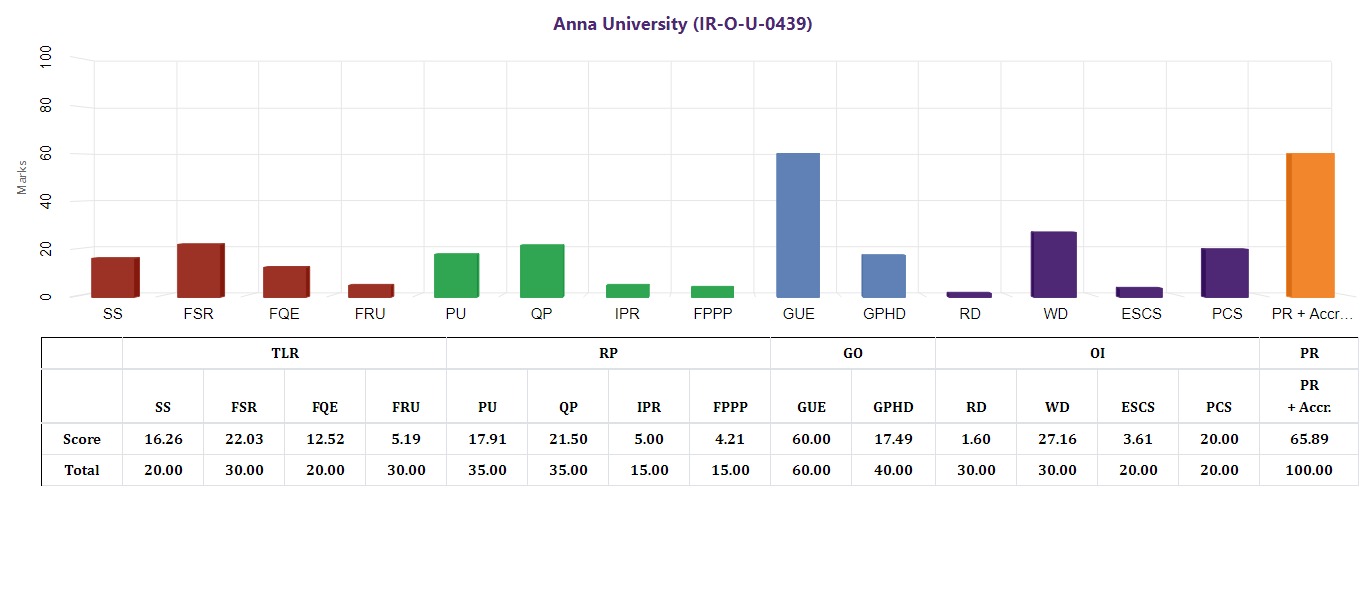1366x608 pixels.
Task: Click the GUE label on chart x-axis
Action: (799, 314)
